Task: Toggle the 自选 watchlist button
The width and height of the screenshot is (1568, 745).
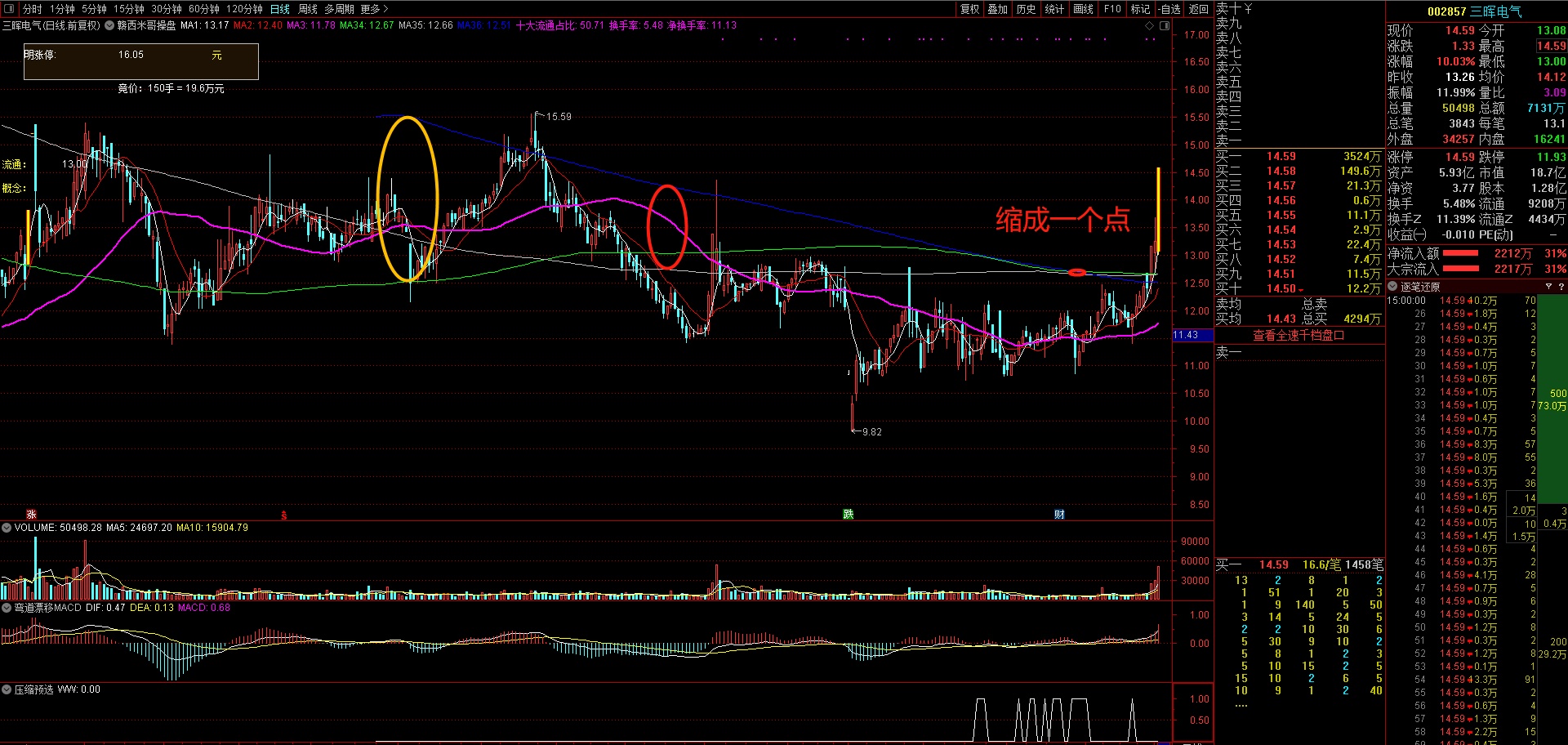Action: click(x=1169, y=9)
